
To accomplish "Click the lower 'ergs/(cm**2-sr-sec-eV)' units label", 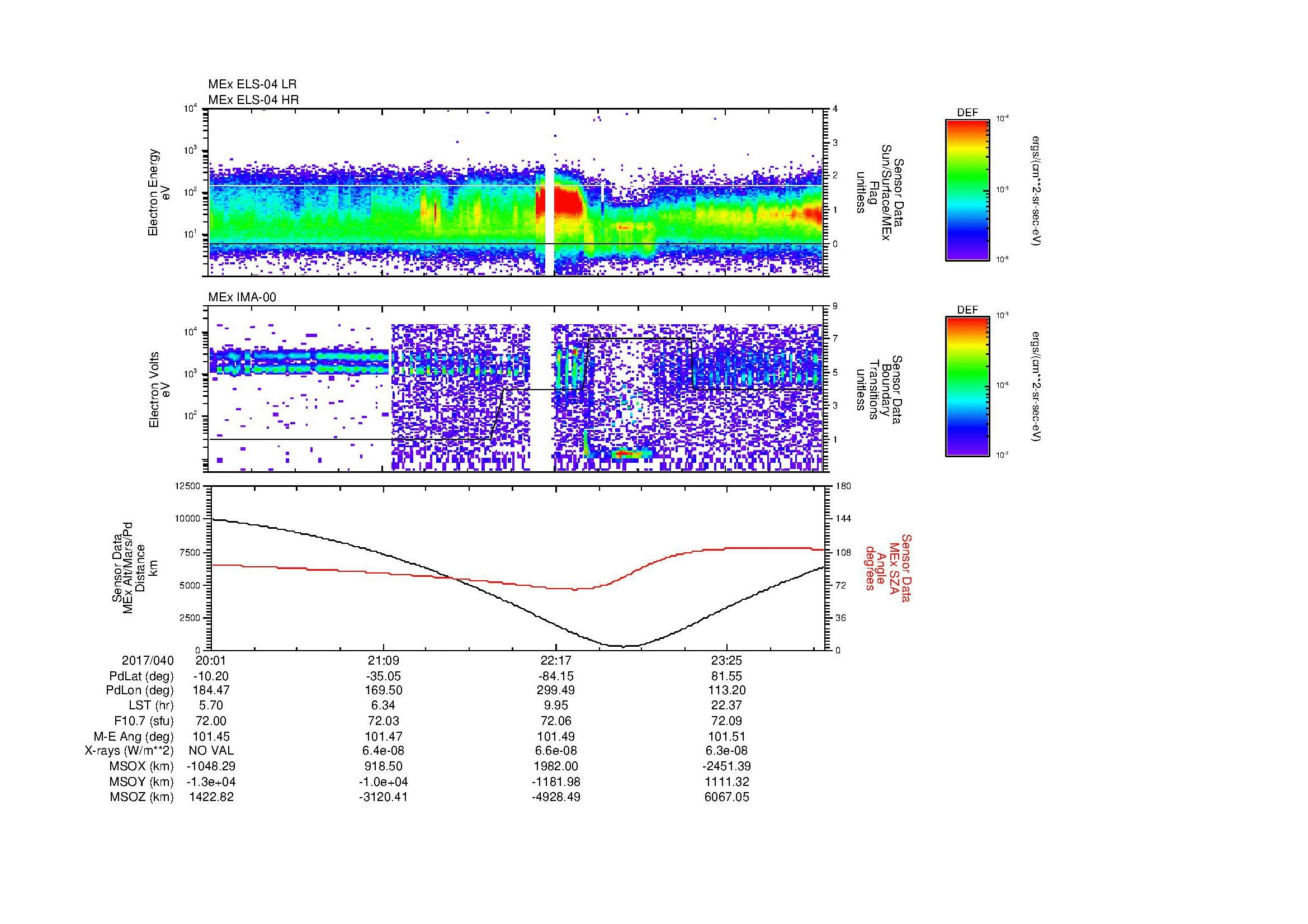I will [x=1037, y=387].
